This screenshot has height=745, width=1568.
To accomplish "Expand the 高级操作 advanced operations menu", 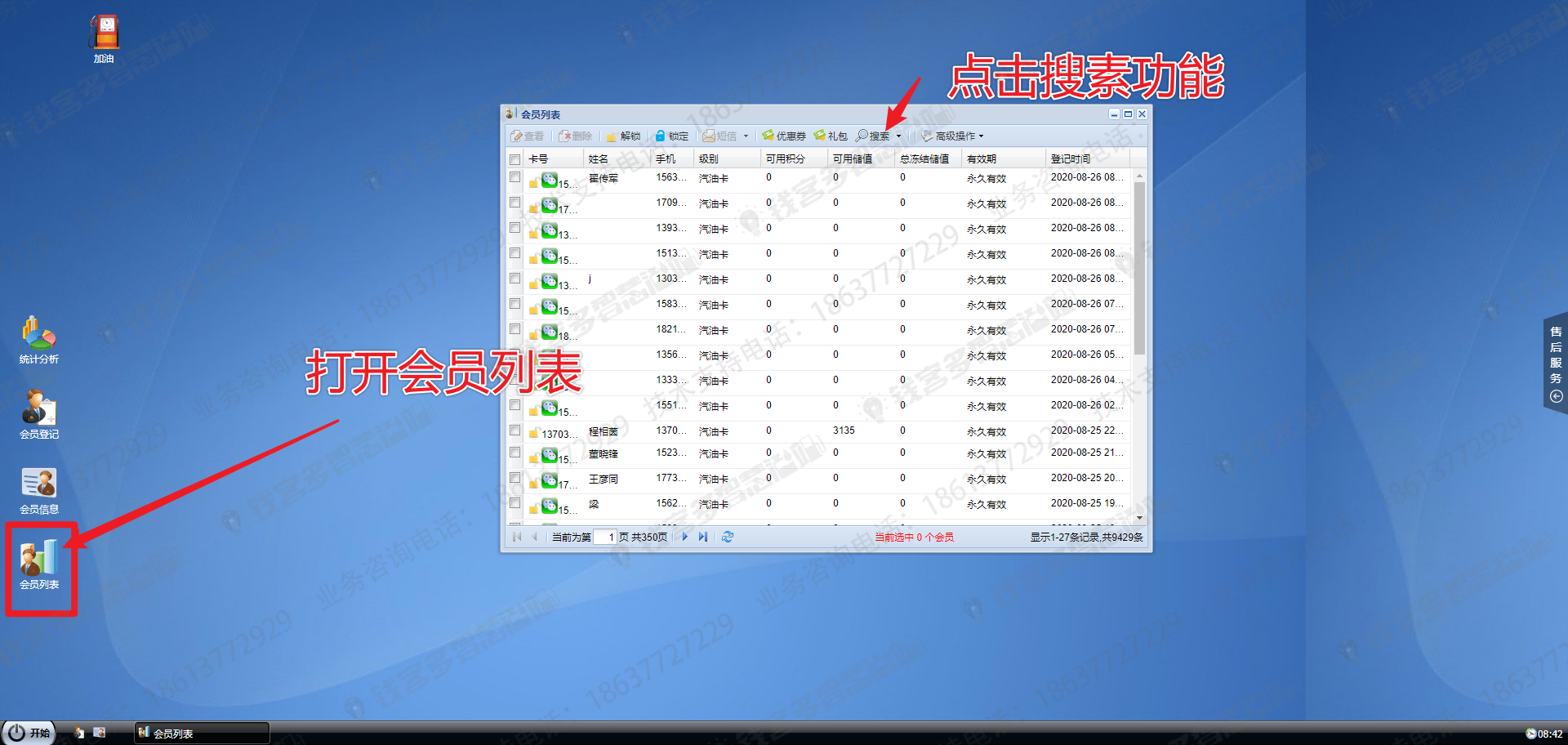I will (x=954, y=136).
